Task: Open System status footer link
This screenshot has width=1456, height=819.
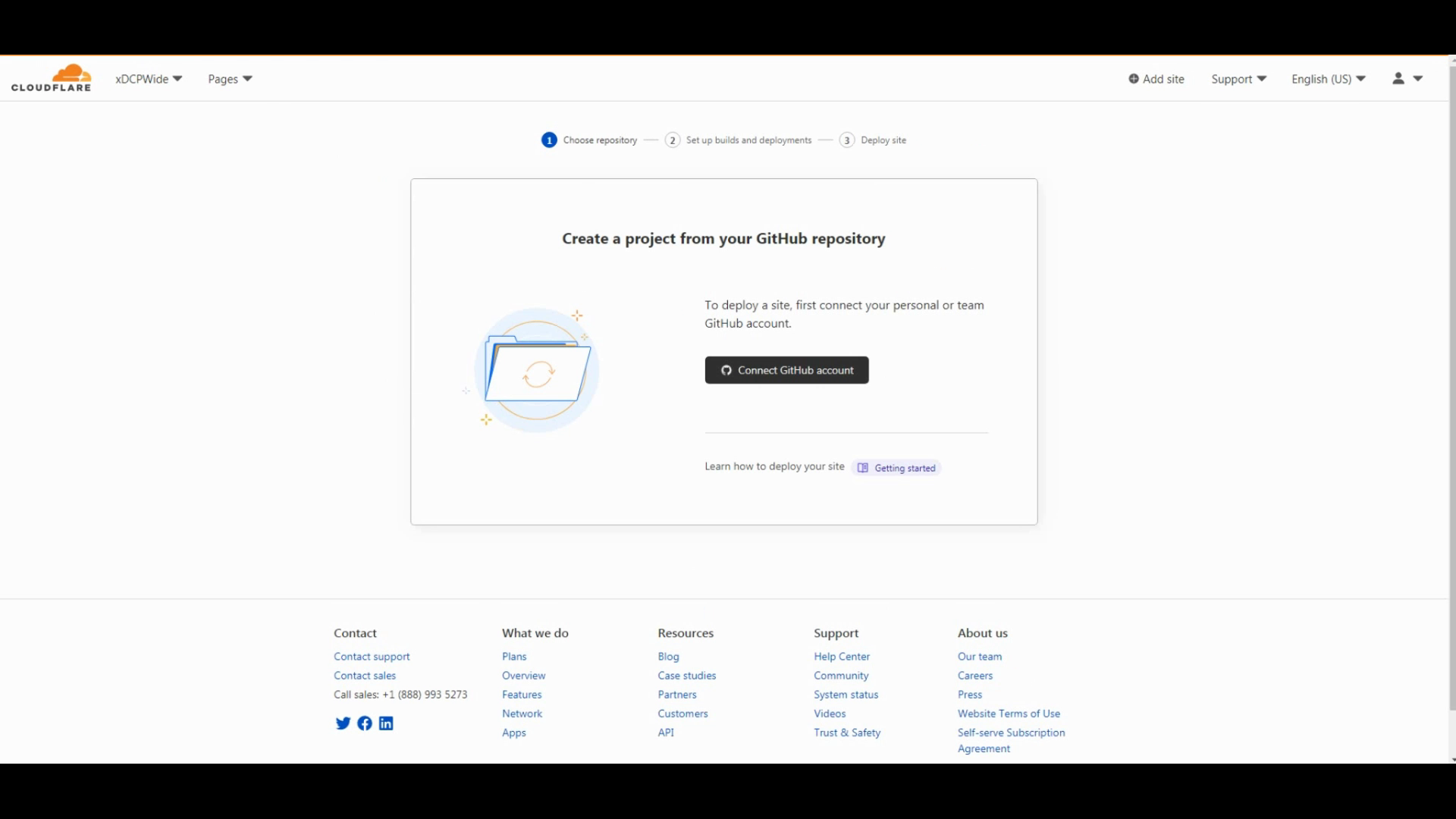Action: click(x=846, y=695)
